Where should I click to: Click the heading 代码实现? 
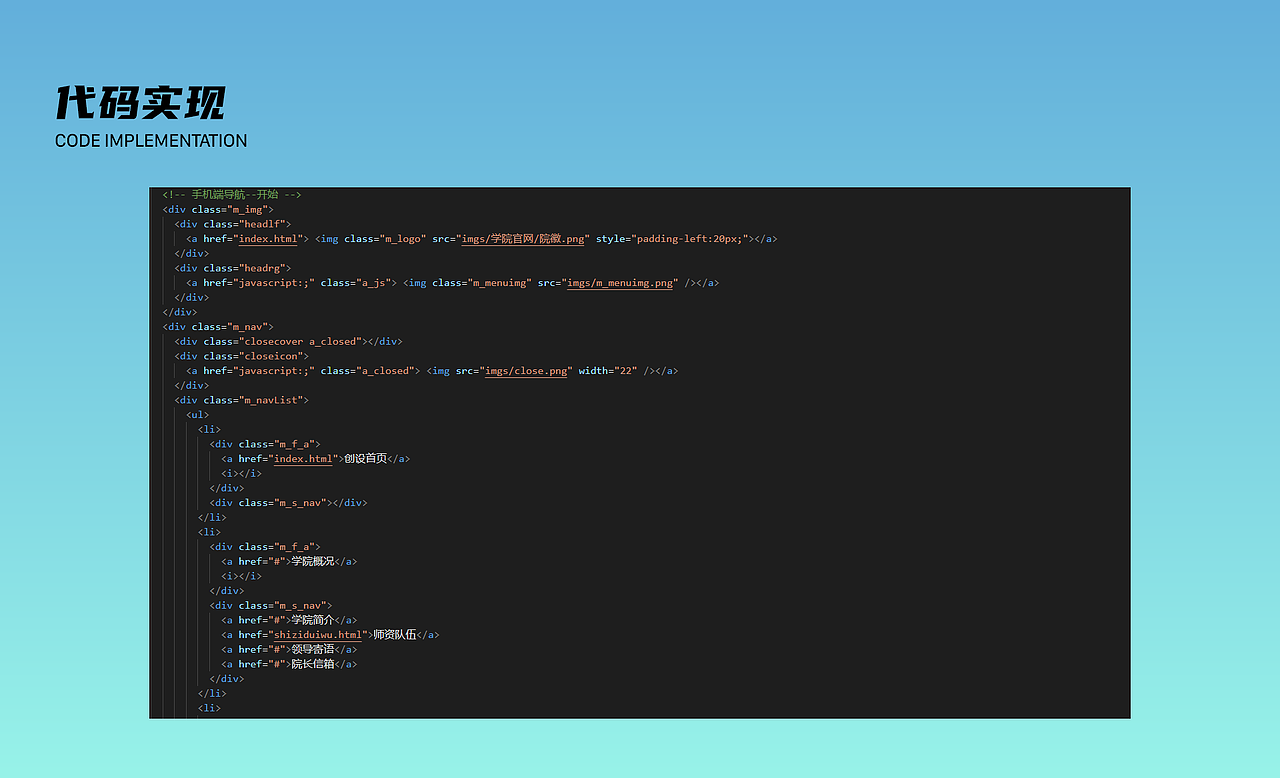click(140, 103)
